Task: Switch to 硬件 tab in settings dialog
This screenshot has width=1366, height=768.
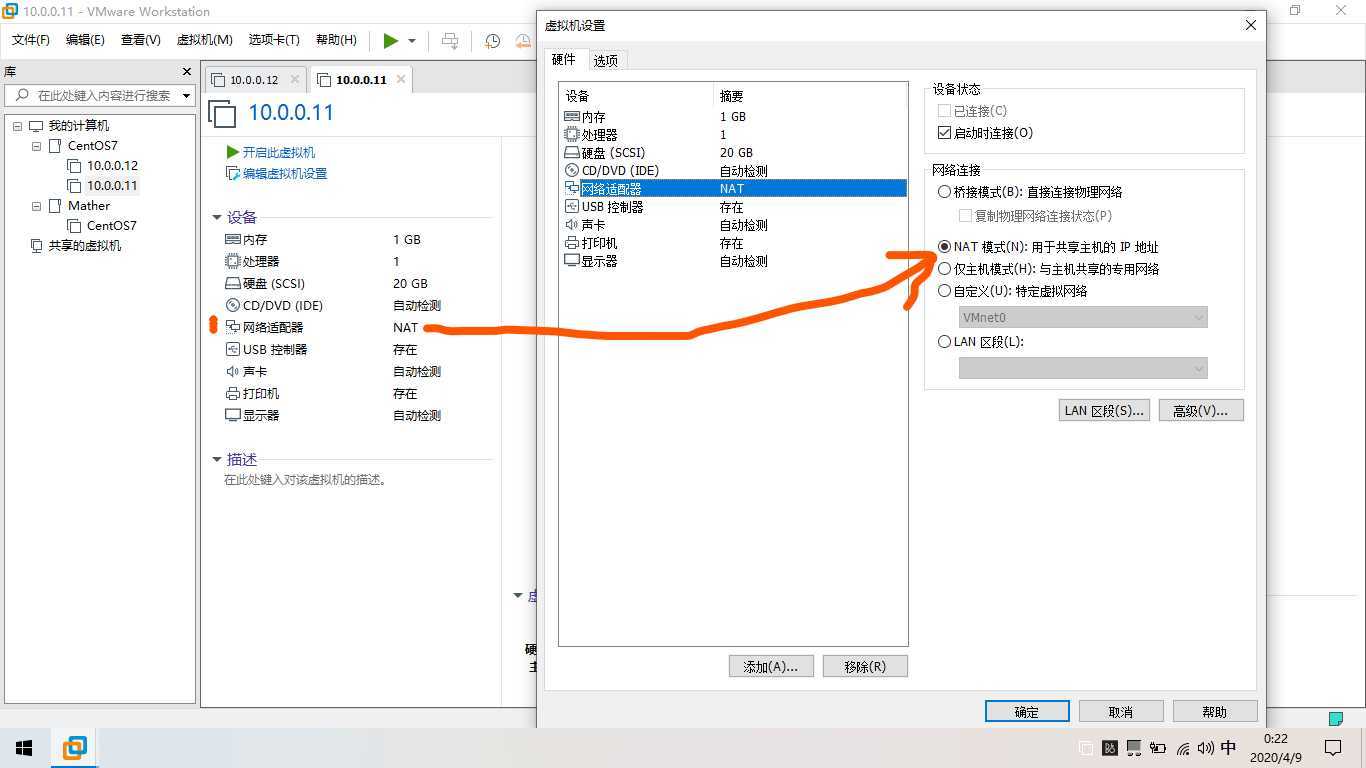Action: [x=564, y=60]
